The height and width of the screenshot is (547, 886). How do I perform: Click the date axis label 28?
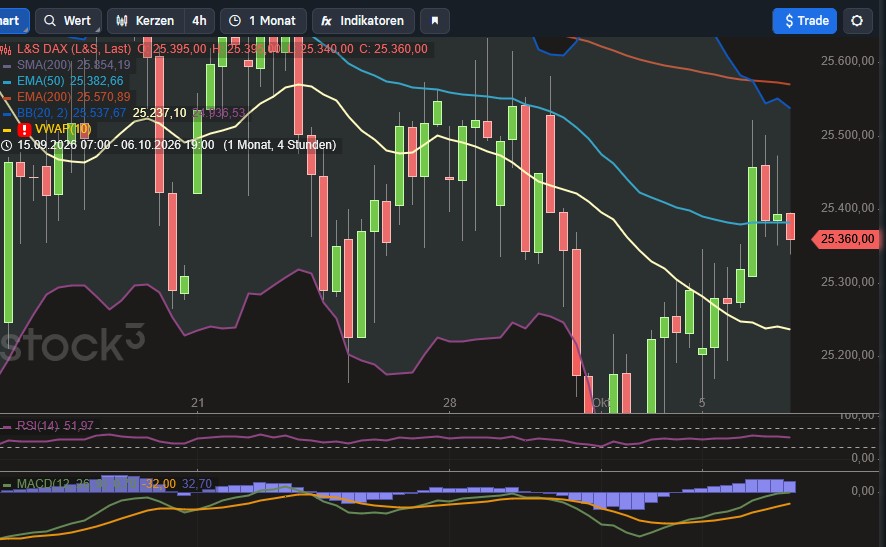(x=449, y=403)
